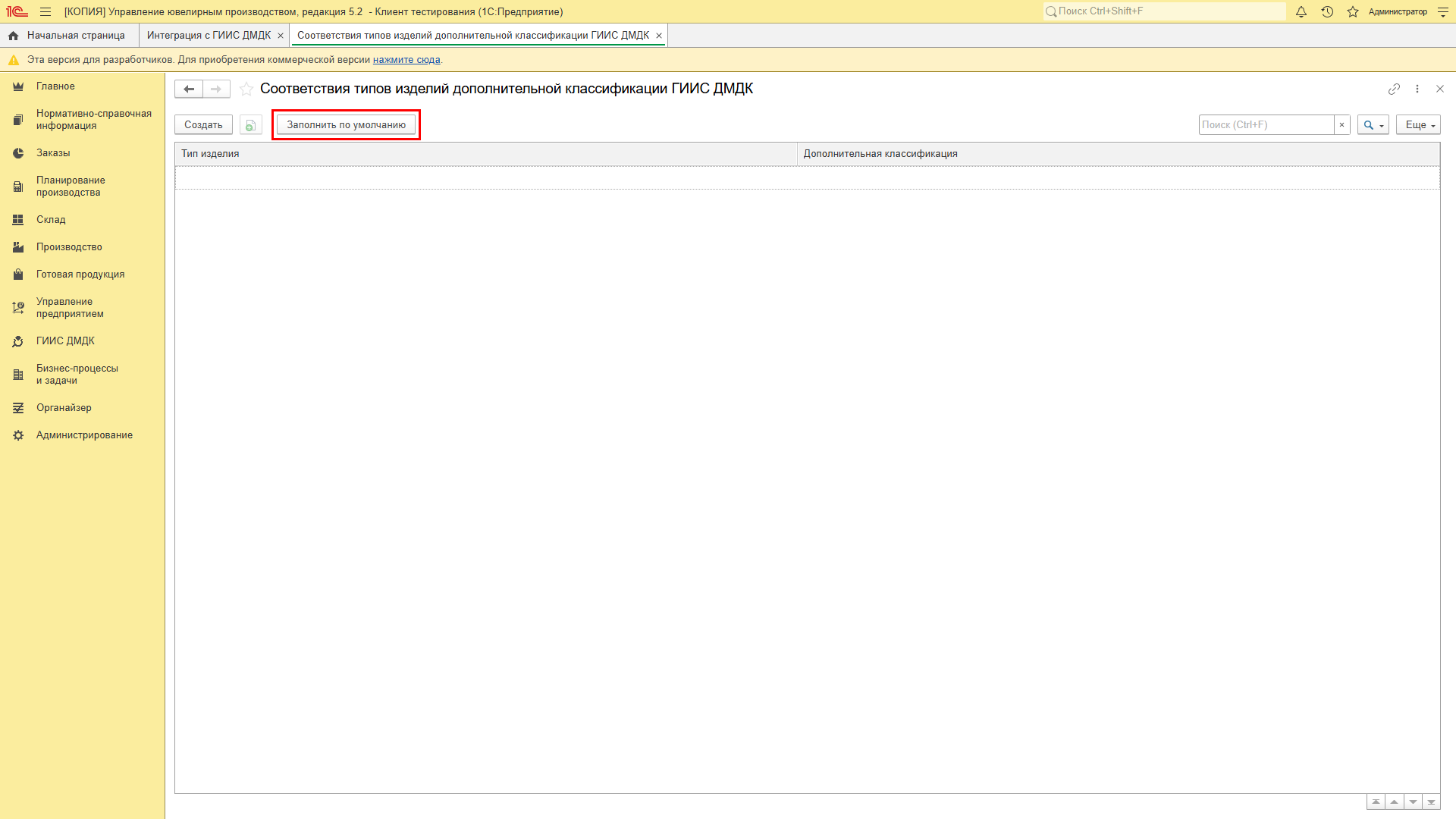Viewport: 1456px width, 819px height.
Task: Open the main hamburger menu
Action: pyautogui.click(x=45, y=11)
